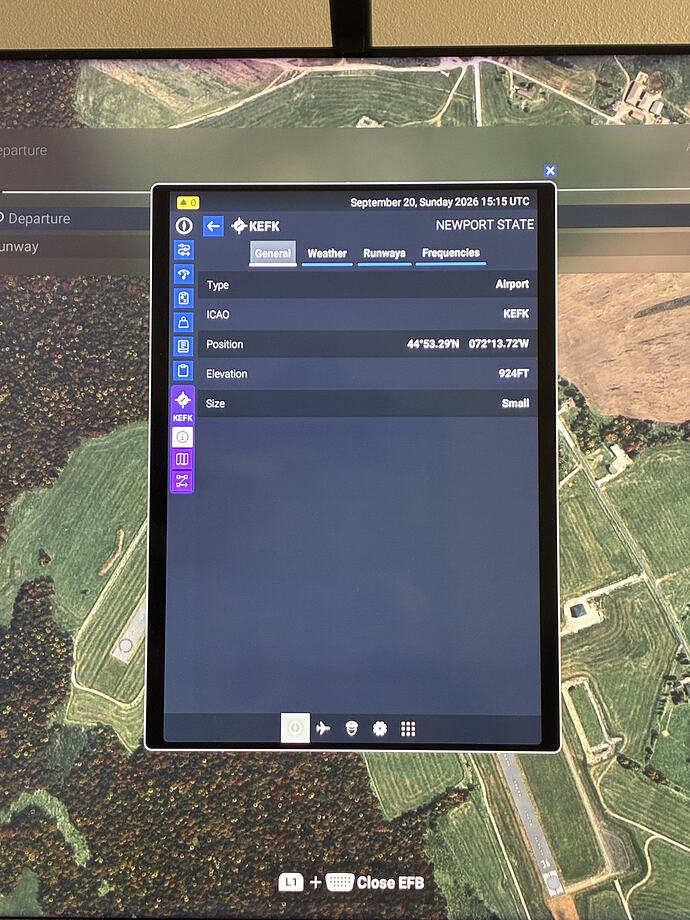This screenshot has width=690, height=920.
Task: Click the 'Airport' type value
Action: 512,284
